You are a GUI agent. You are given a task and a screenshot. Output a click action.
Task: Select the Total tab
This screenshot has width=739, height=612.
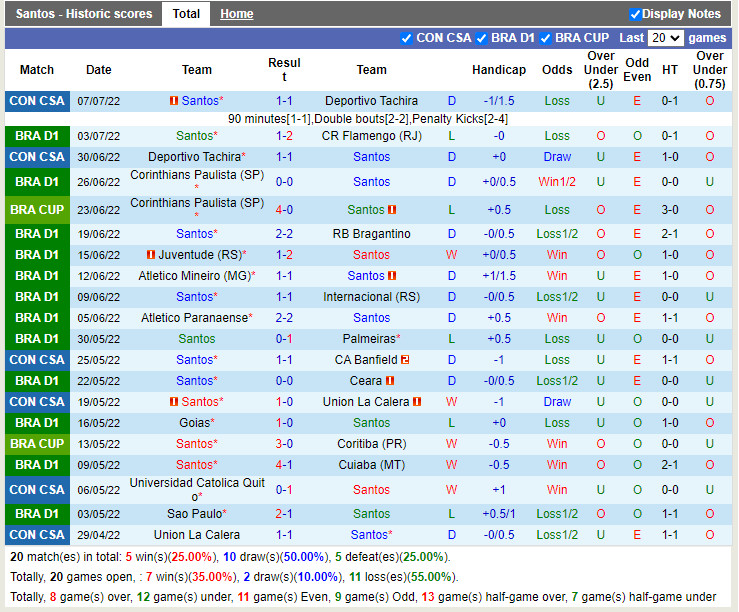(186, 14)
